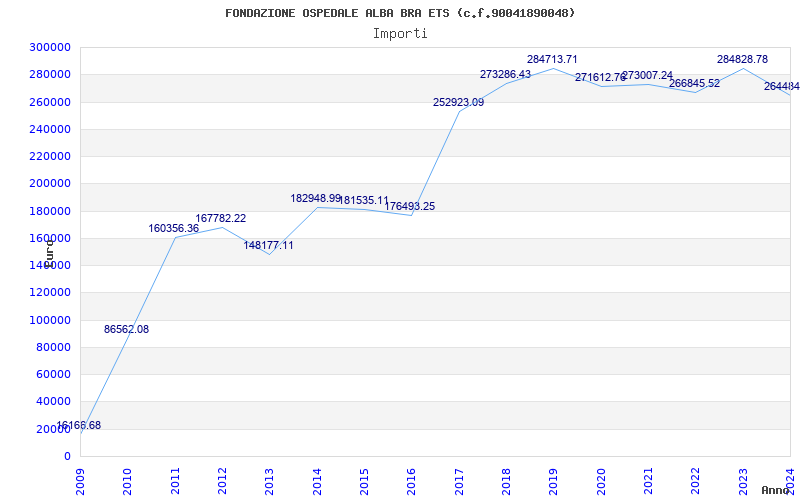Click the value 273286.43
This screenshot has width=800, height=500.
click(x=506, y=74)
